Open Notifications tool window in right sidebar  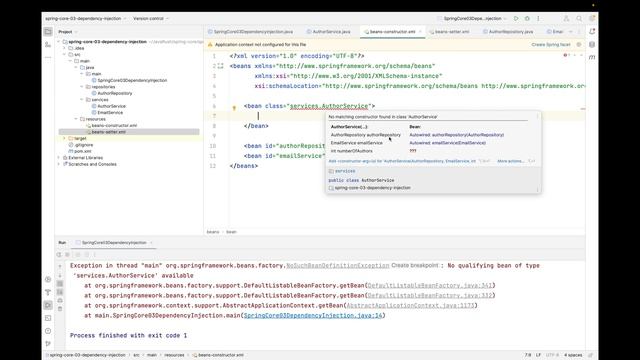[592, 31]
